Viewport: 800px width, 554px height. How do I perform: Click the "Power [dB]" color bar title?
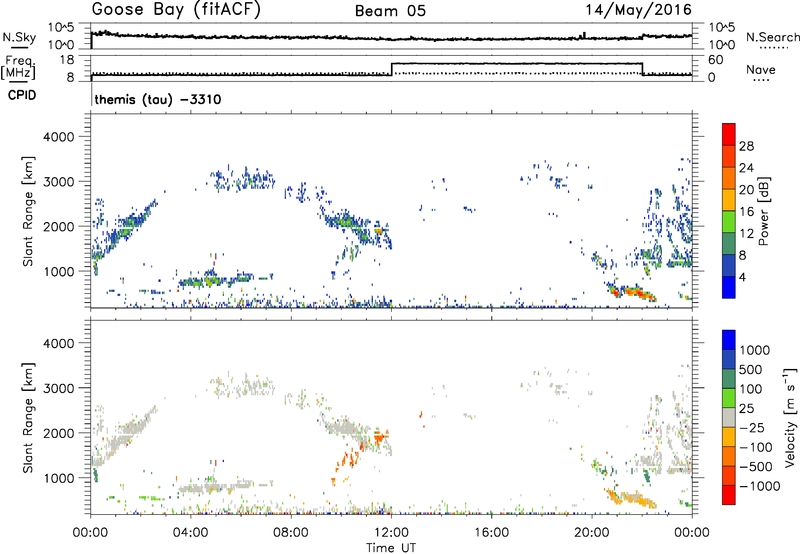tap(763, 211)
